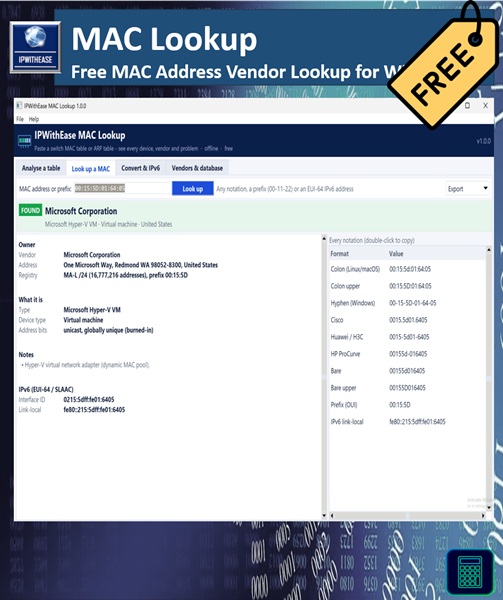Maximize the MAC Lookup window

(467, 106)
